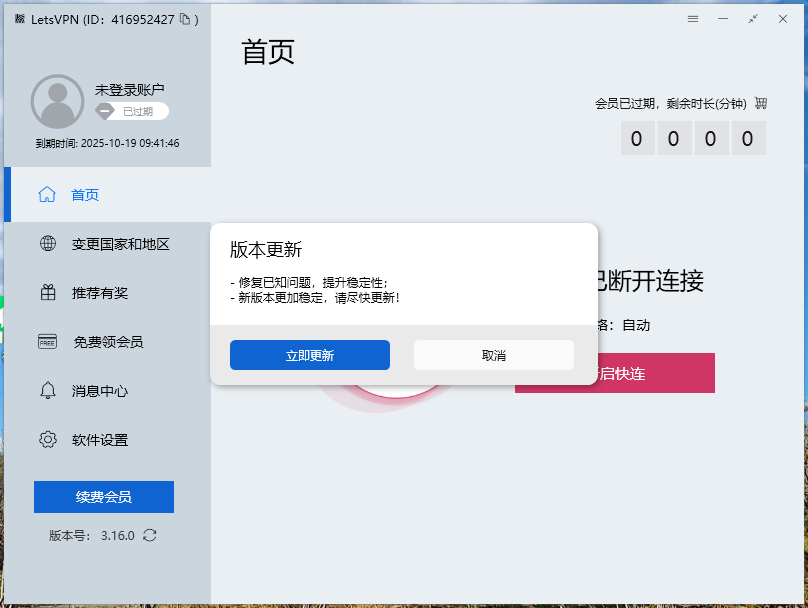Click the blue 续费会员 renew button

coord(104,497)
